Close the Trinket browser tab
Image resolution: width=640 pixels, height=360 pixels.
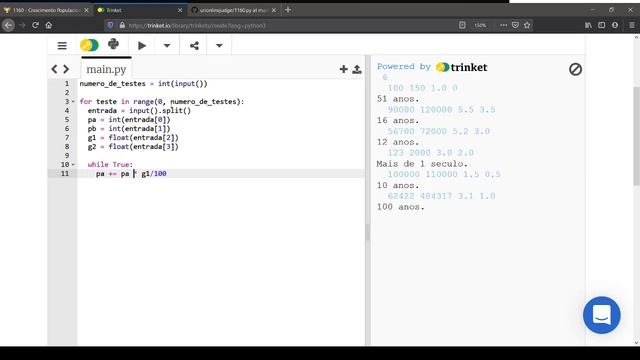click(180, 10)
